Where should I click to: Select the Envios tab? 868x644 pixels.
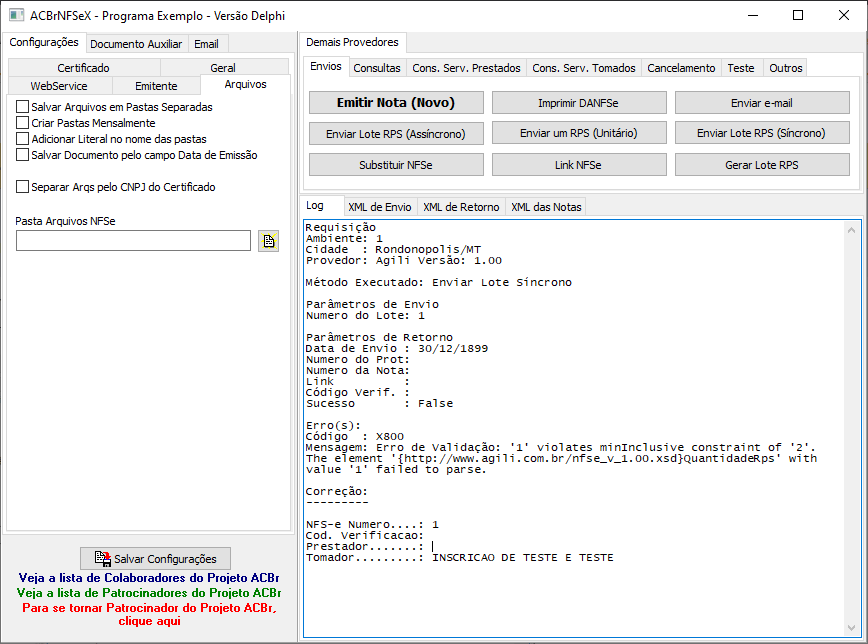click(x=326, y=66)
